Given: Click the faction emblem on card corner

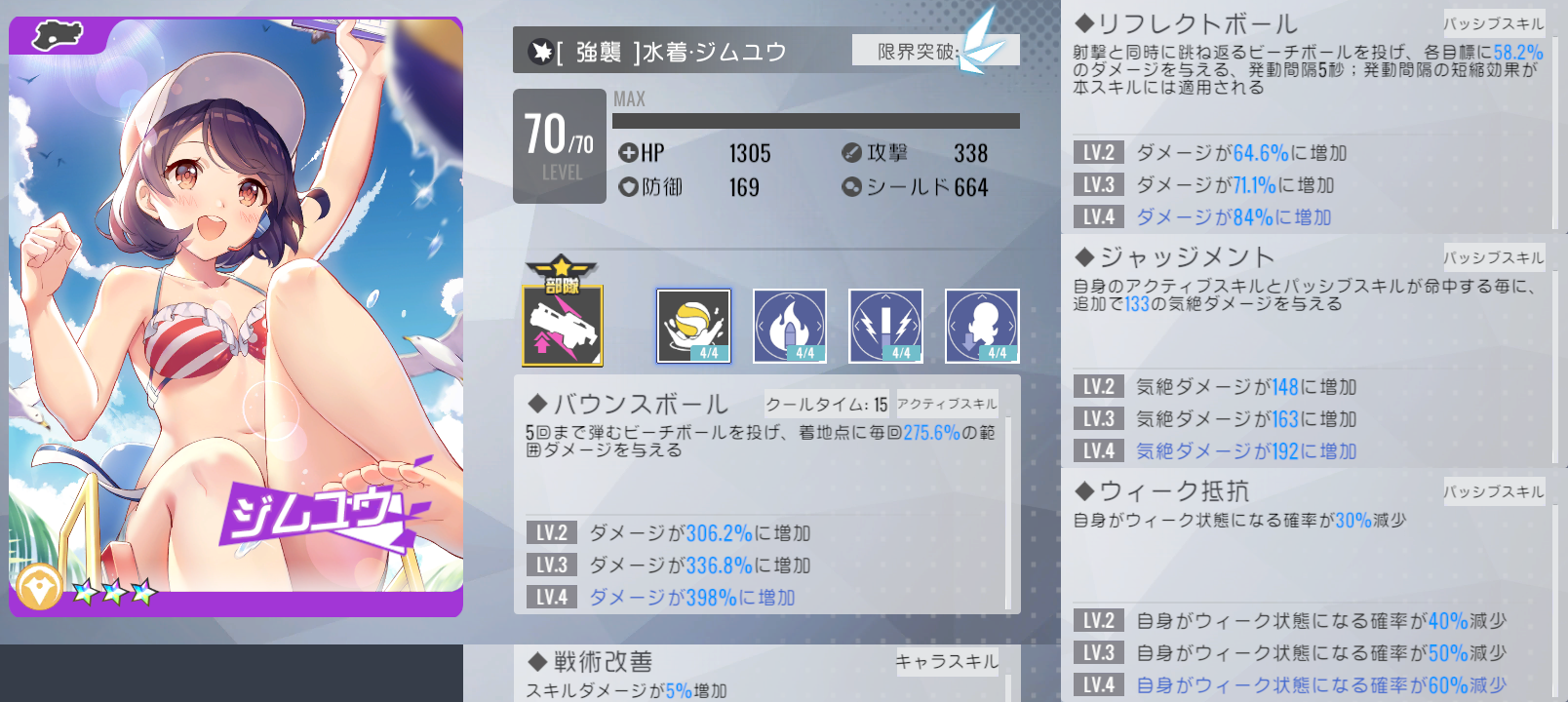Looking at the screenshot, I should tap(58, 35).
